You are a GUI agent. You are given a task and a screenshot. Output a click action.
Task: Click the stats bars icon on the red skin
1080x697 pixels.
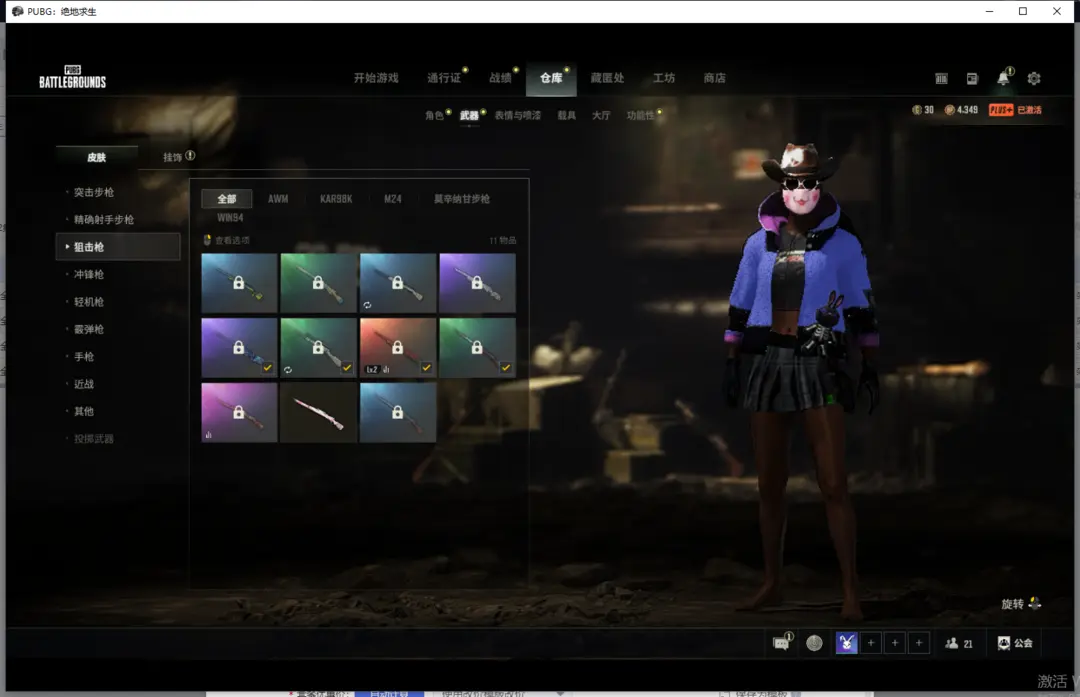(x=386, y=369)
